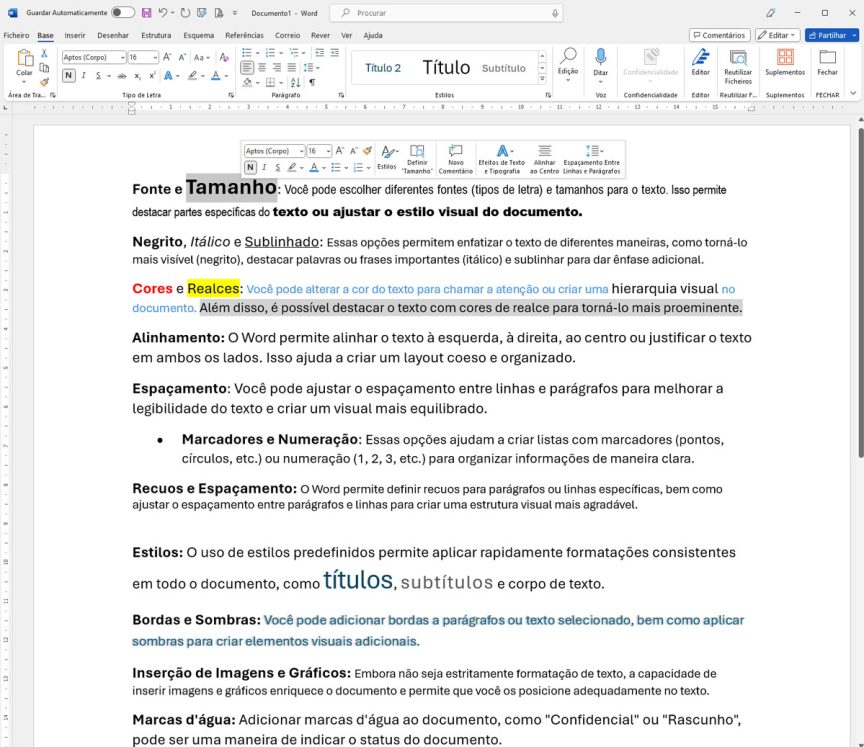Screen dimensions: 864x747
Task: Open the Inserir ribbon tab
Action: [74, 35]
